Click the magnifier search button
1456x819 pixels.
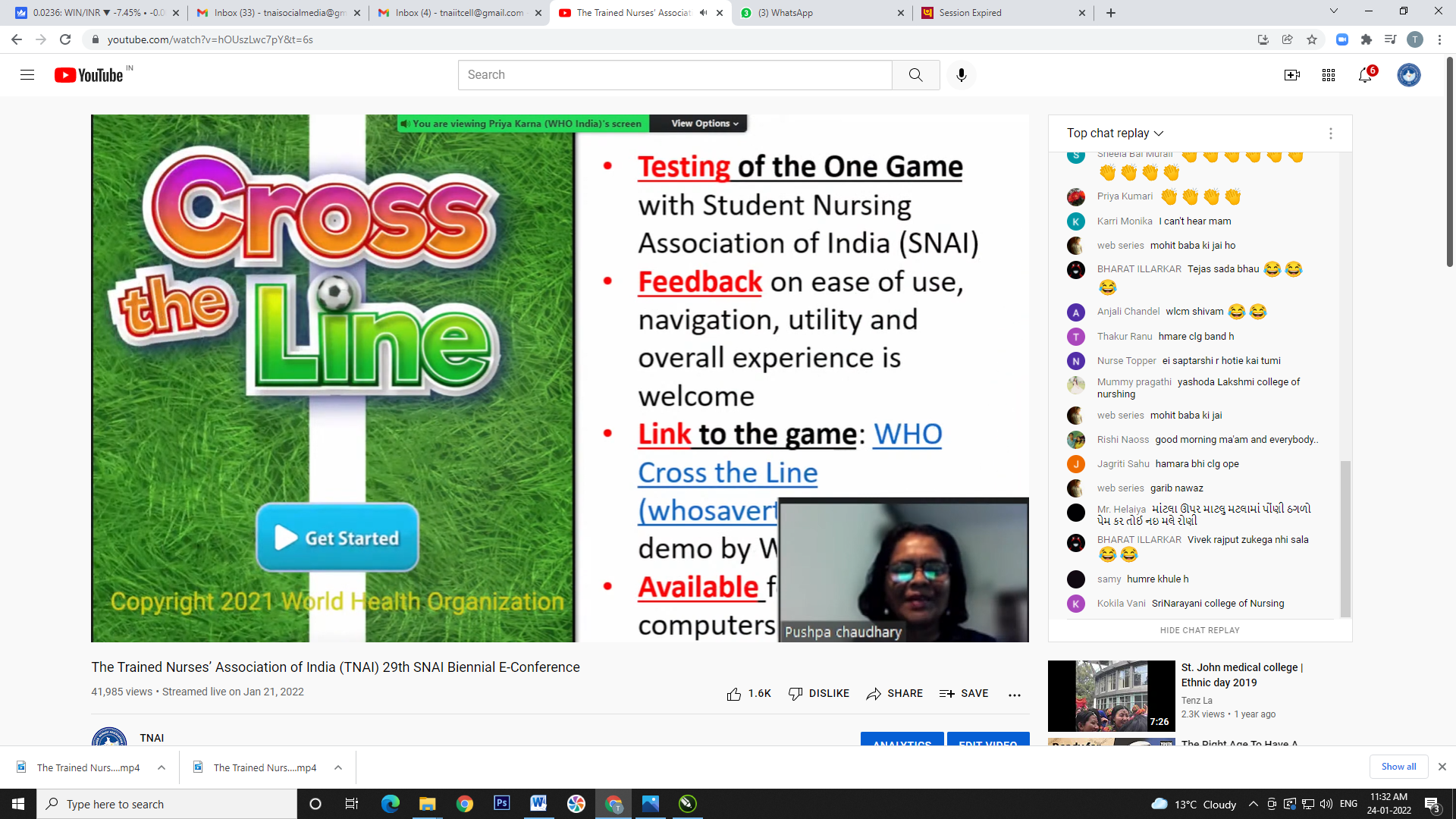click(915, 75)
